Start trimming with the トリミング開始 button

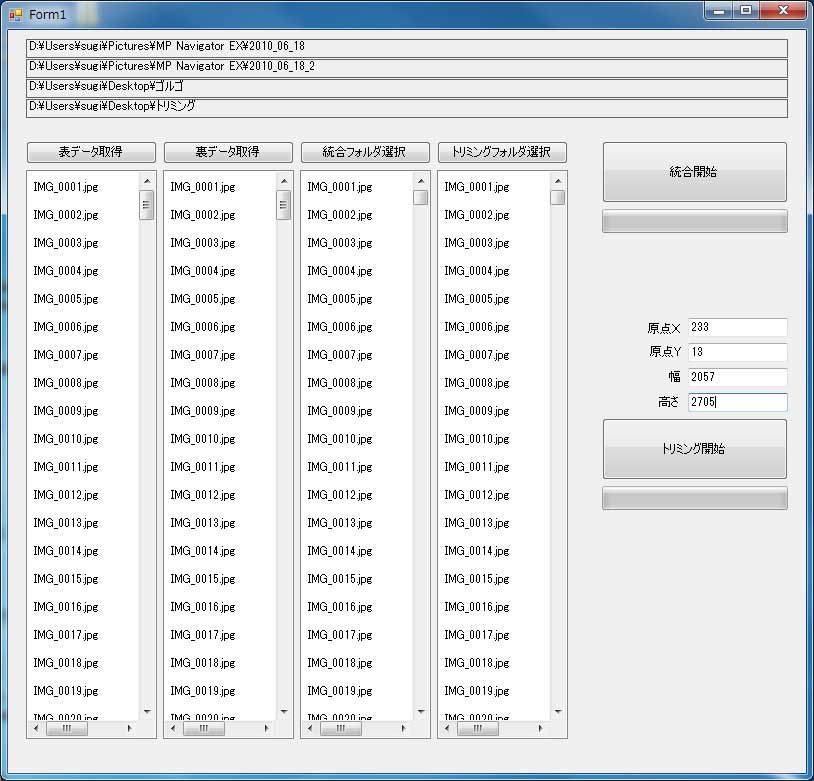(694, 449)
